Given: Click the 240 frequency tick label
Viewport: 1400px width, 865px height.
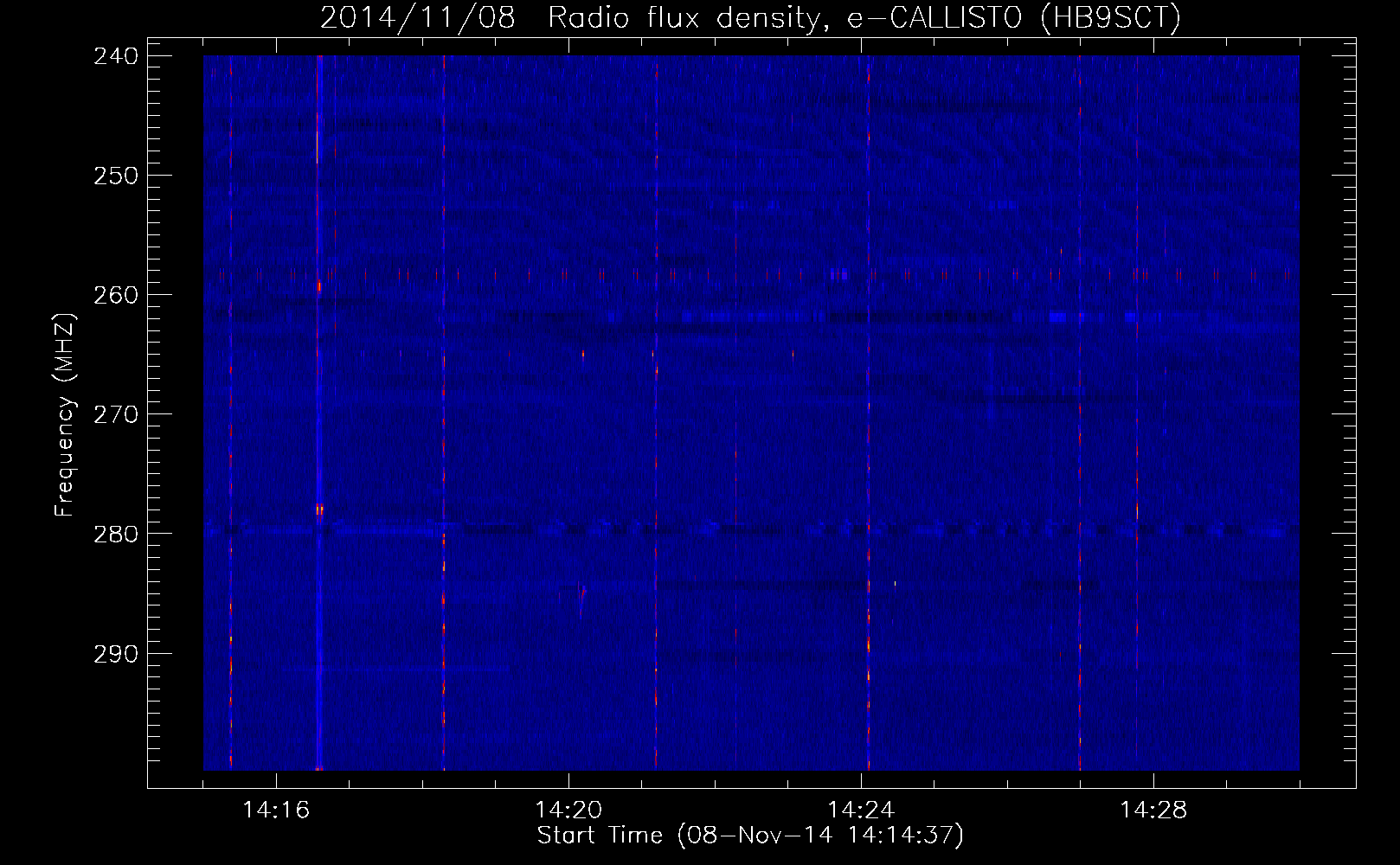Looking at the screenshot, I should (x=116, y=56).
